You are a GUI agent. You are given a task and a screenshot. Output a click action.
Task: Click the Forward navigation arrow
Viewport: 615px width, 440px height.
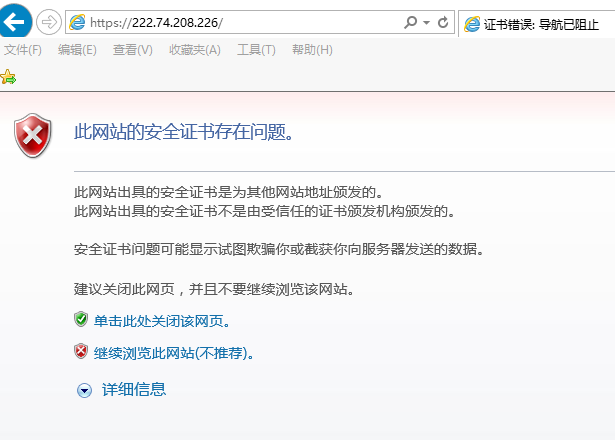[49, 22]
